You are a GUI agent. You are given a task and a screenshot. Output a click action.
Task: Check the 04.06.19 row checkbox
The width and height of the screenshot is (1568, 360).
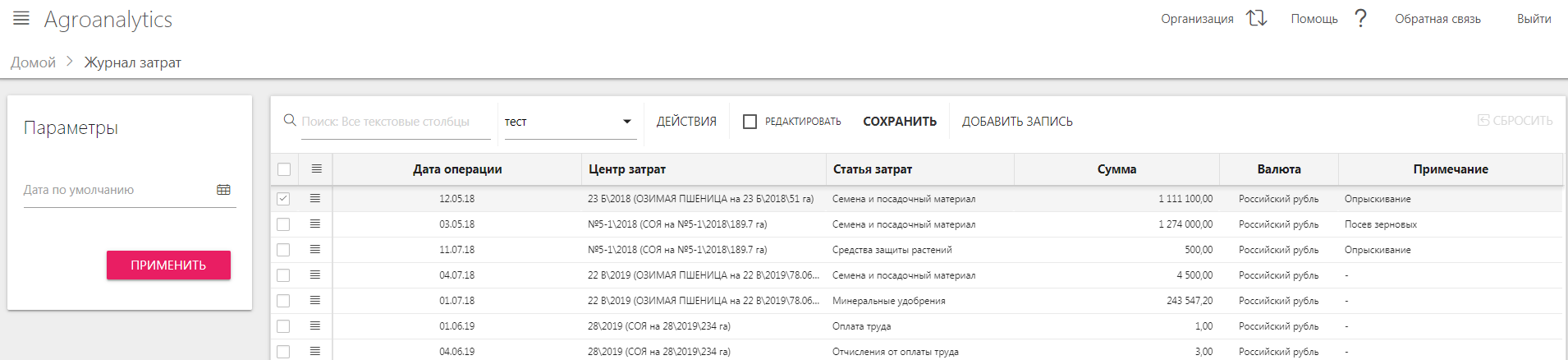tap(283, 352)
